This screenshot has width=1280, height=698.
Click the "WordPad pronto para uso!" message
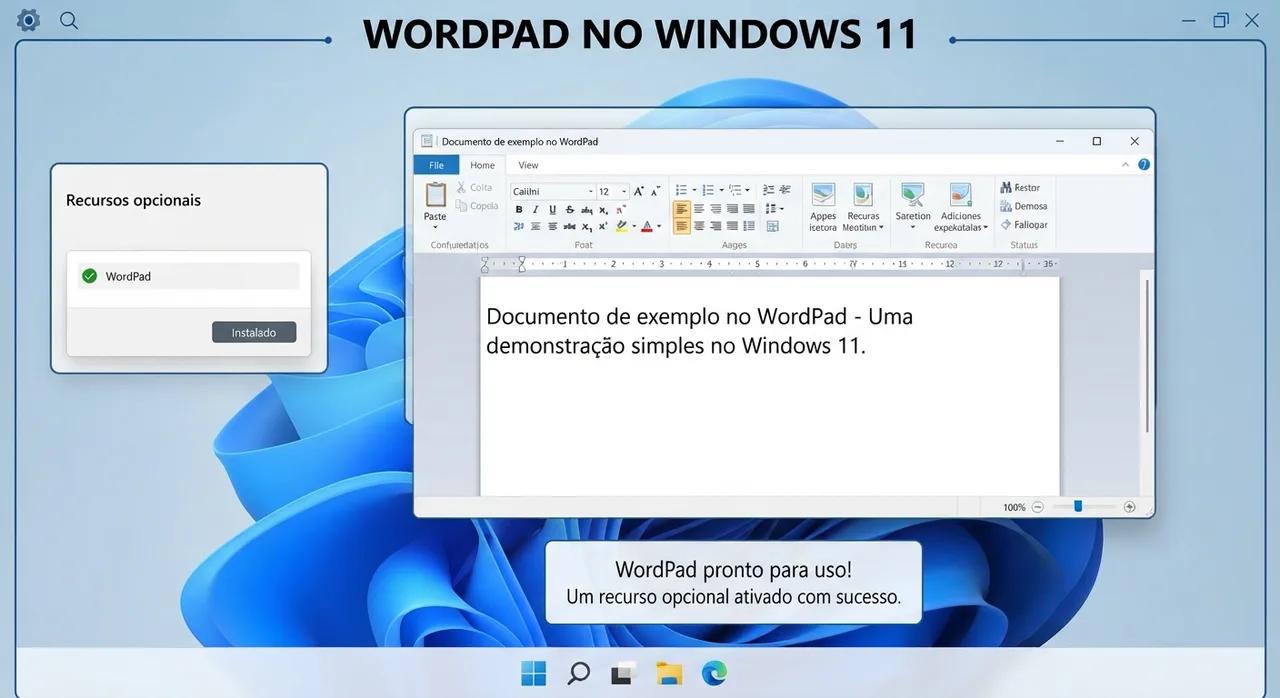coord(733,570)
